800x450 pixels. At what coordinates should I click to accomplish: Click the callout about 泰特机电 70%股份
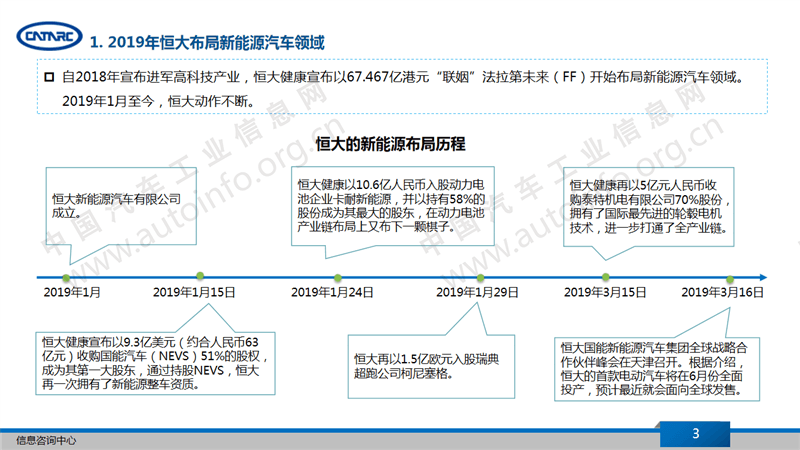click(648, 207)
